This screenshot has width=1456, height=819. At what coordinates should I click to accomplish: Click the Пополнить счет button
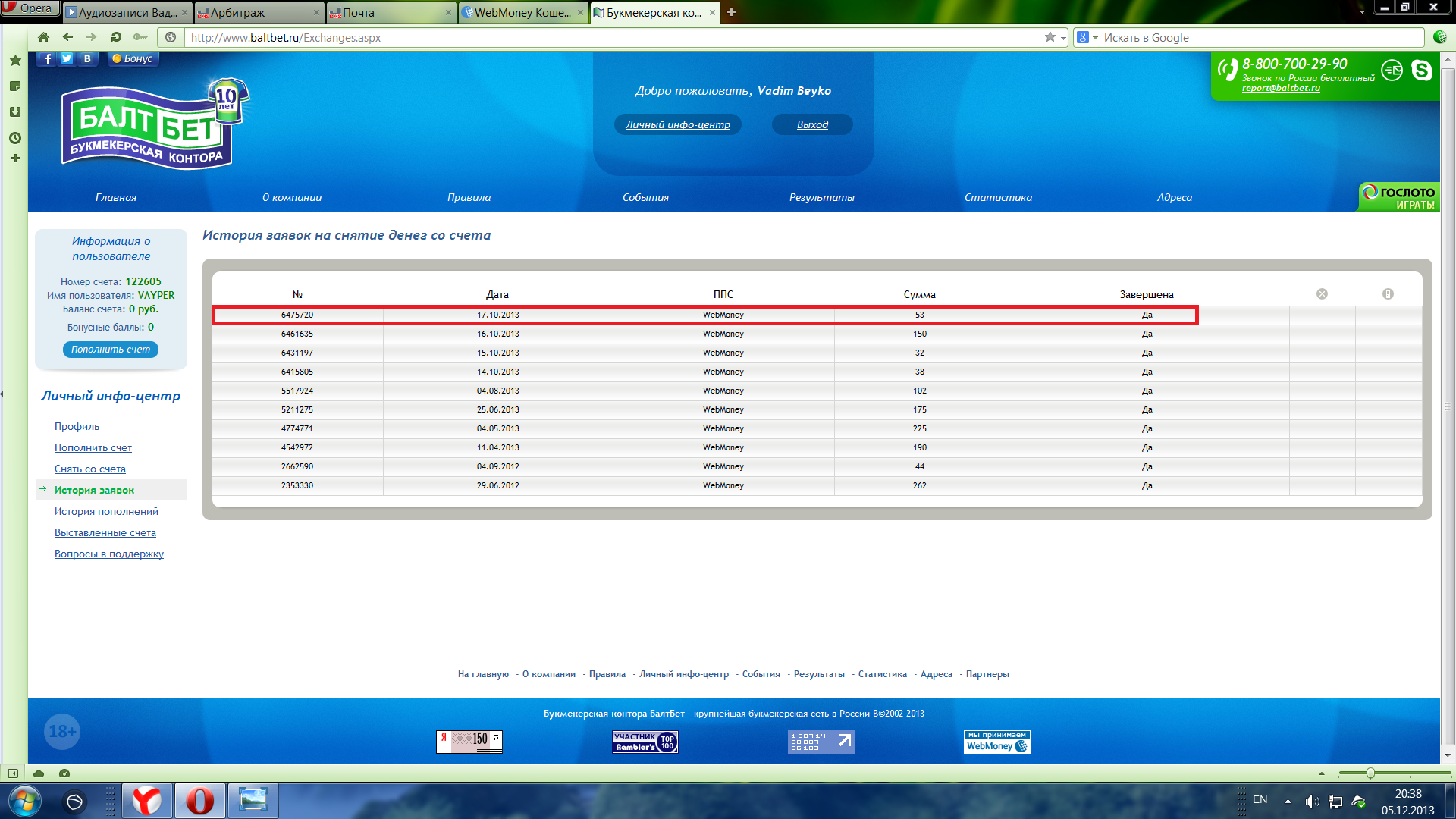pyautogui.click(x=111, y=350)
